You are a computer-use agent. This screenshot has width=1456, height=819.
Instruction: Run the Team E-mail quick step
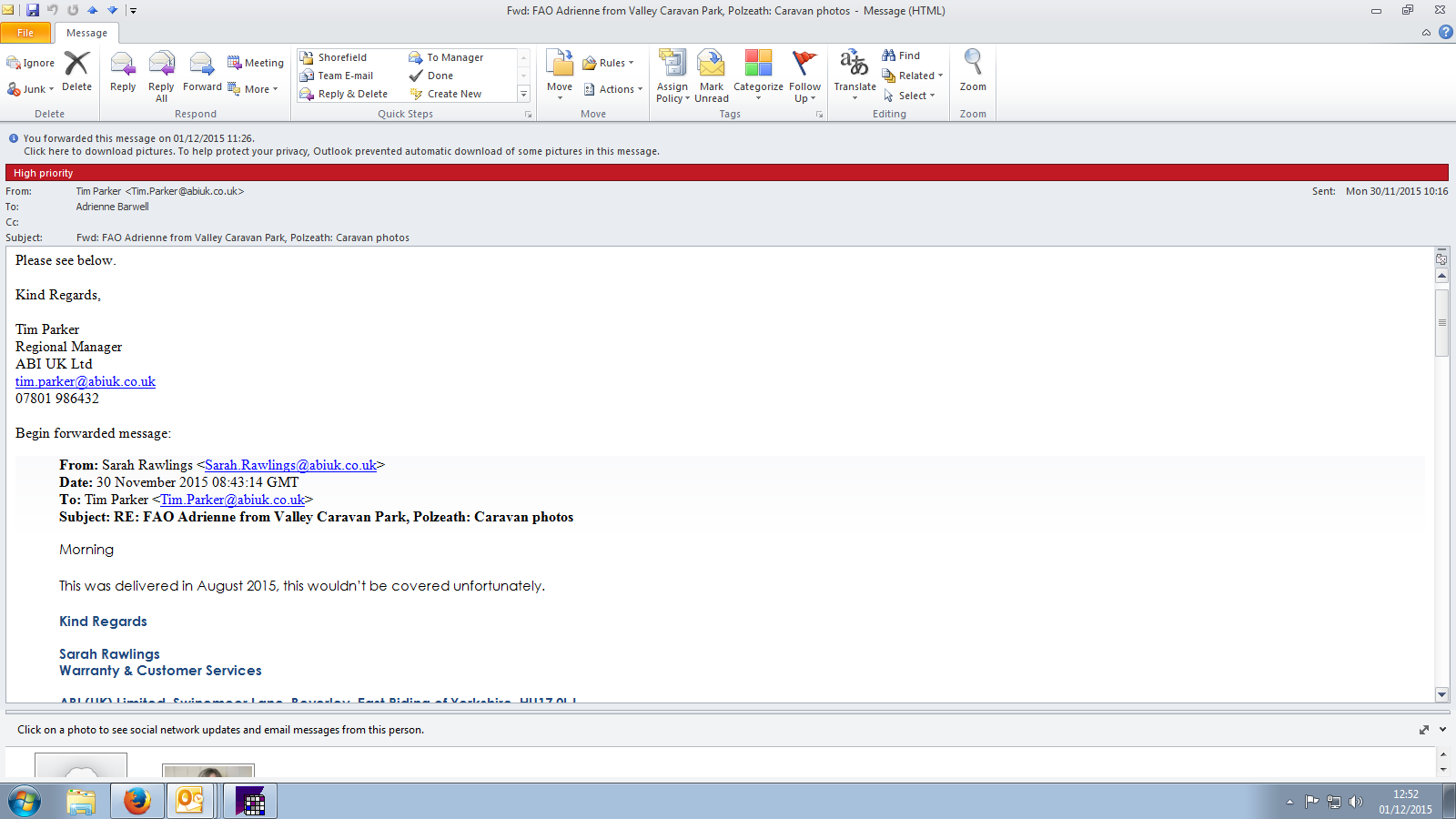(x=337, y=76)
